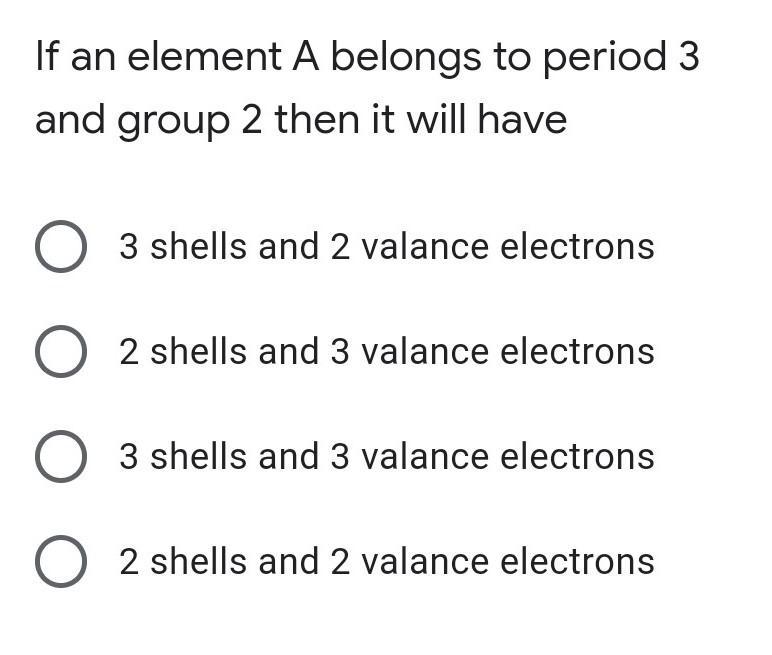This screenshot has height=655, width=772.
Task: Choose the radio circle for 2 shells, 2 valance electrons
Action: click(x=61, y=561)
